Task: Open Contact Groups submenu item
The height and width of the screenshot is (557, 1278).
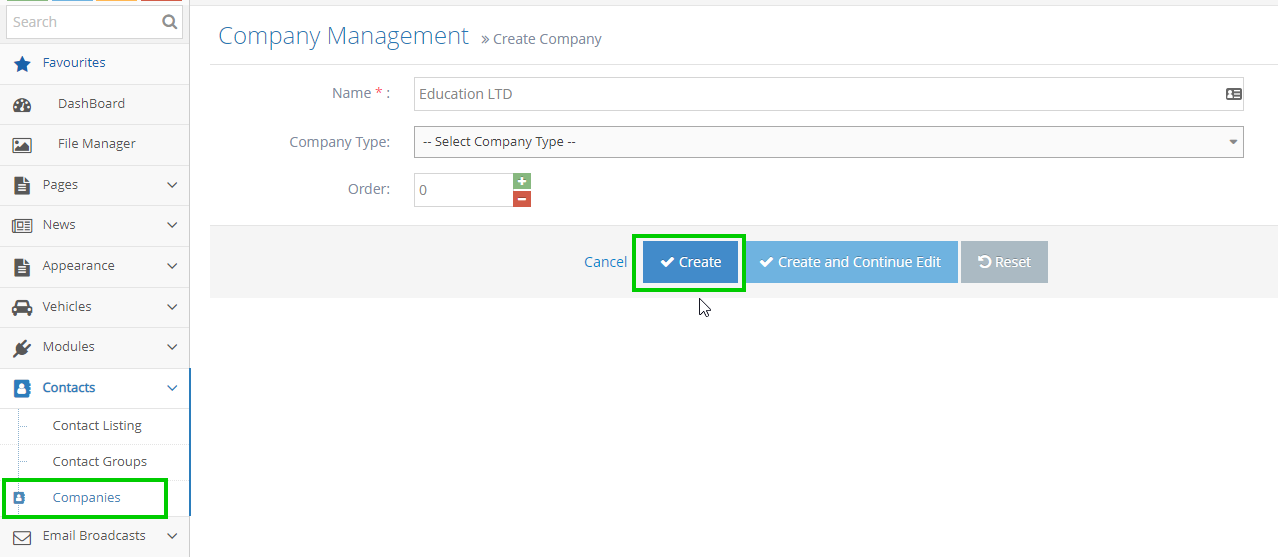Action: [100, 462]
